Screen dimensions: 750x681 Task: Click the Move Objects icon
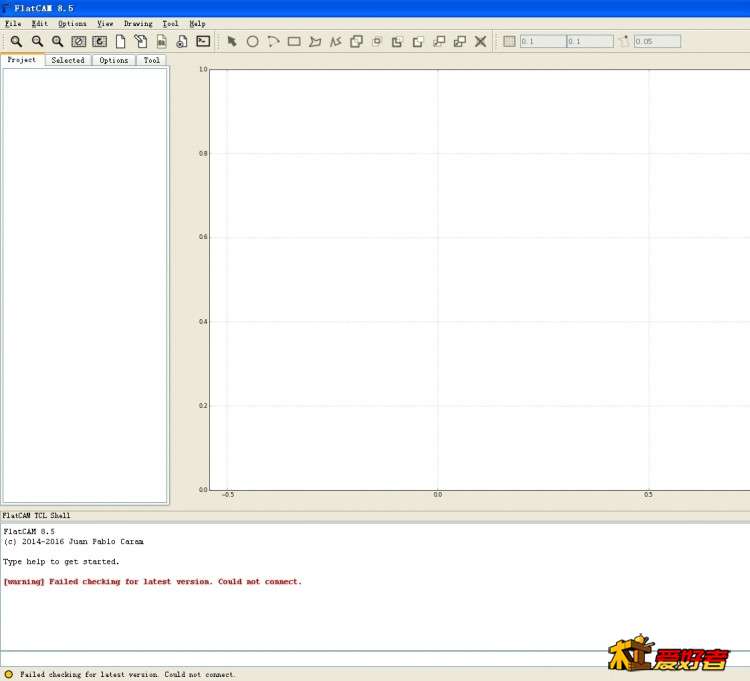(x=439, y=42)
